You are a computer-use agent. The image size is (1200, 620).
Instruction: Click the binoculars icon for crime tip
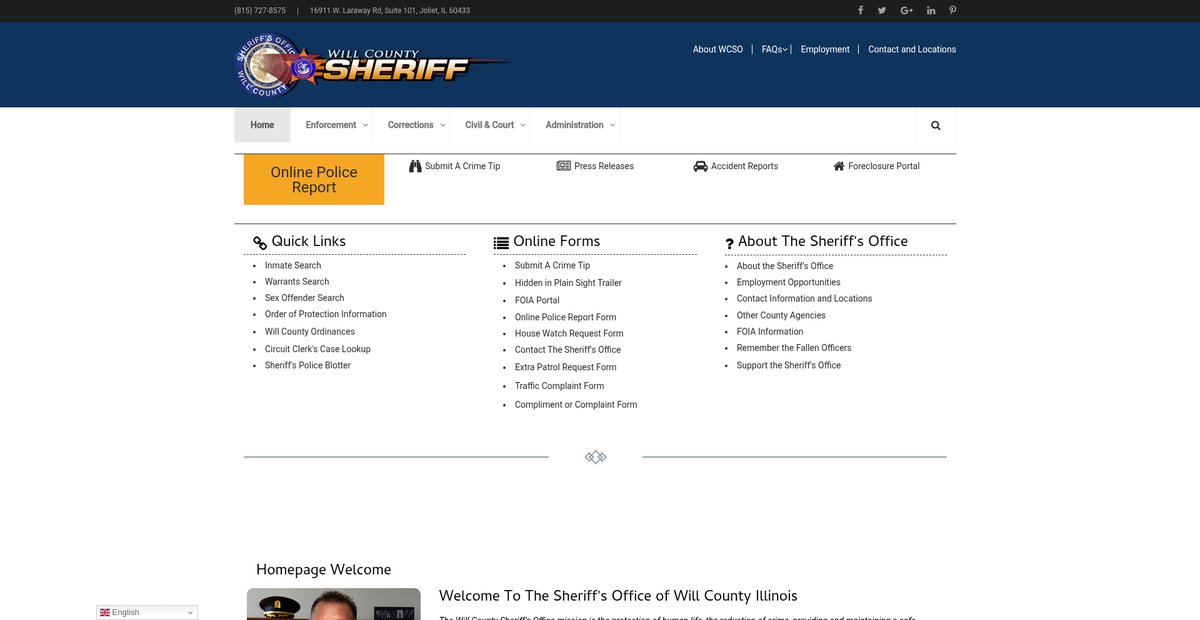(x=415, y=166)
